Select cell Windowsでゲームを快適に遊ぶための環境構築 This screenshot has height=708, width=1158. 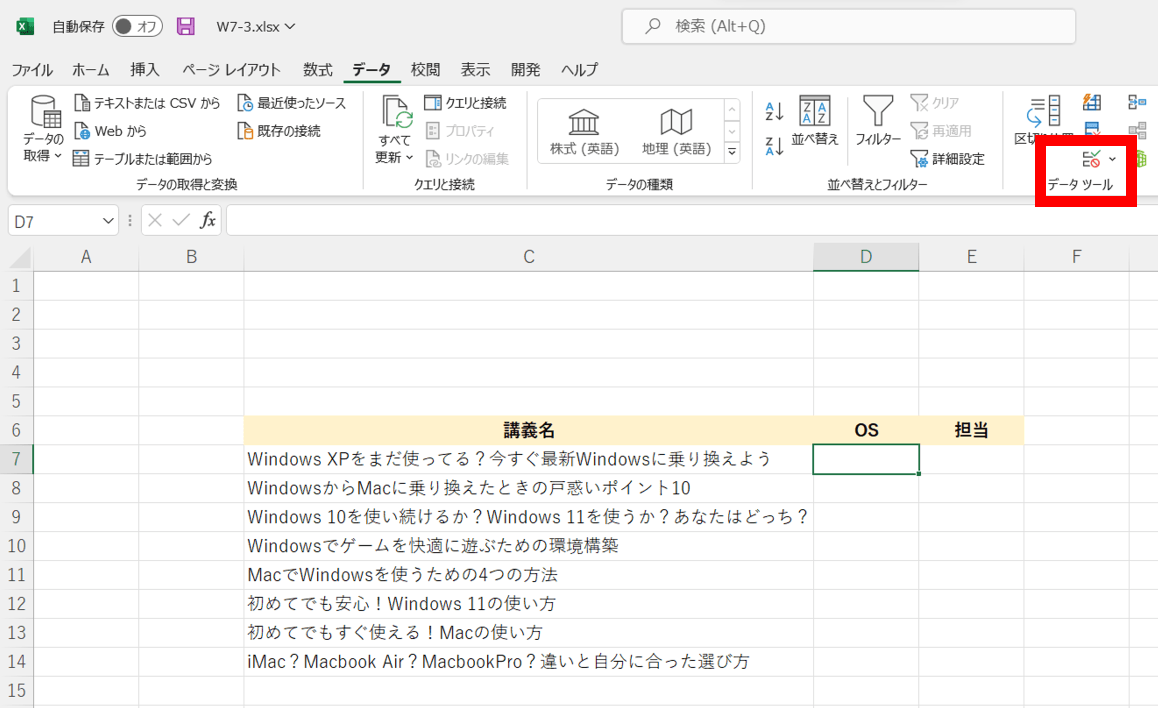pos(529,546)
